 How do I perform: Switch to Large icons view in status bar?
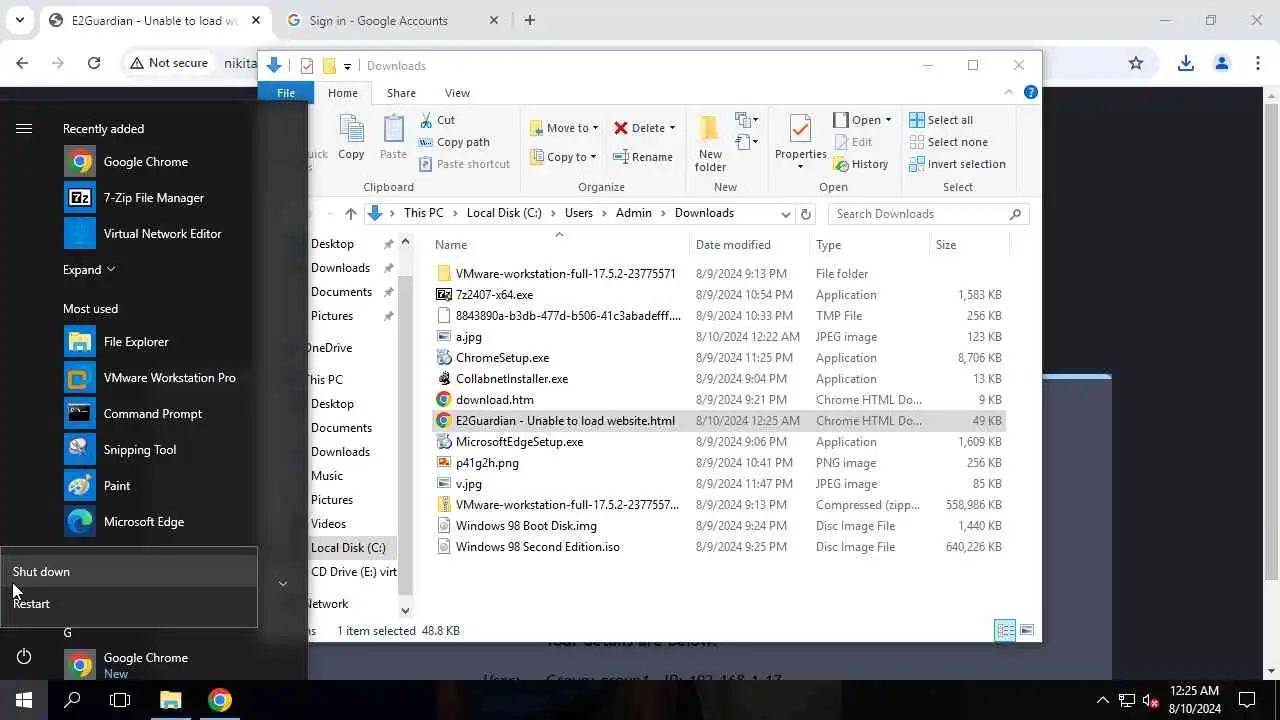1027,630
